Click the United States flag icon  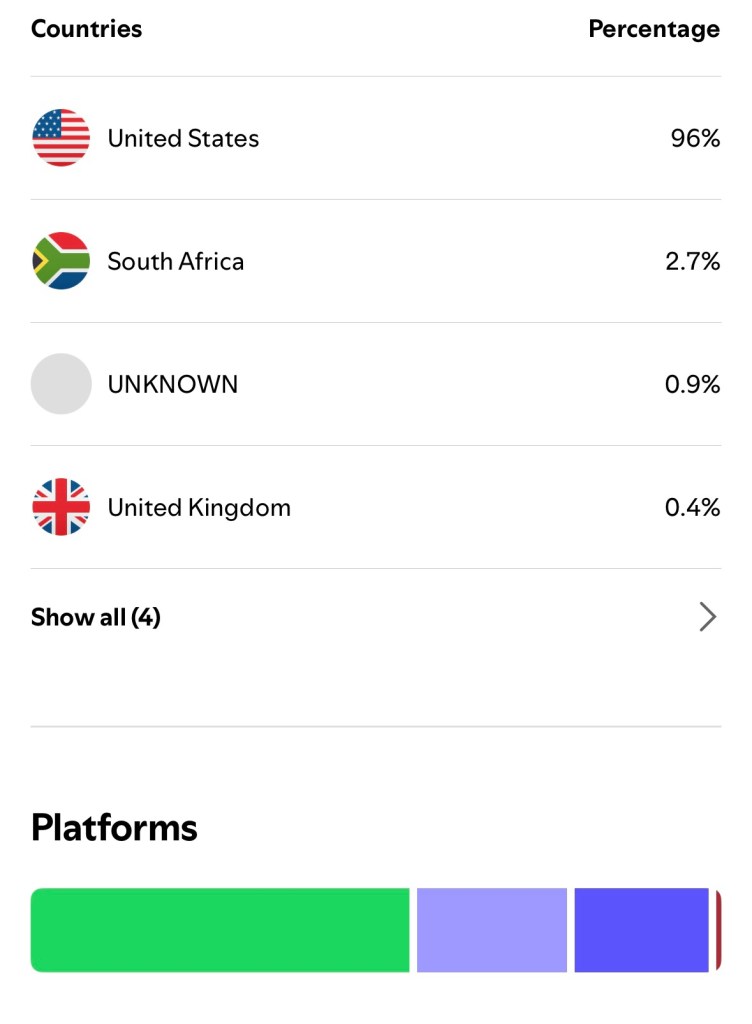(61, 138)
